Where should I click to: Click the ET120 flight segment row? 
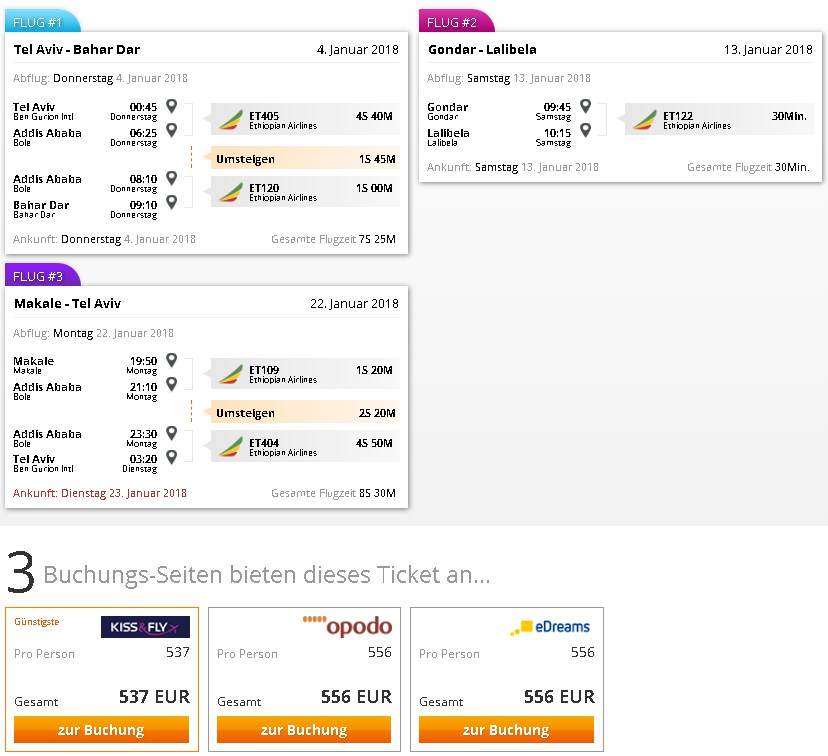coord(305,192)
